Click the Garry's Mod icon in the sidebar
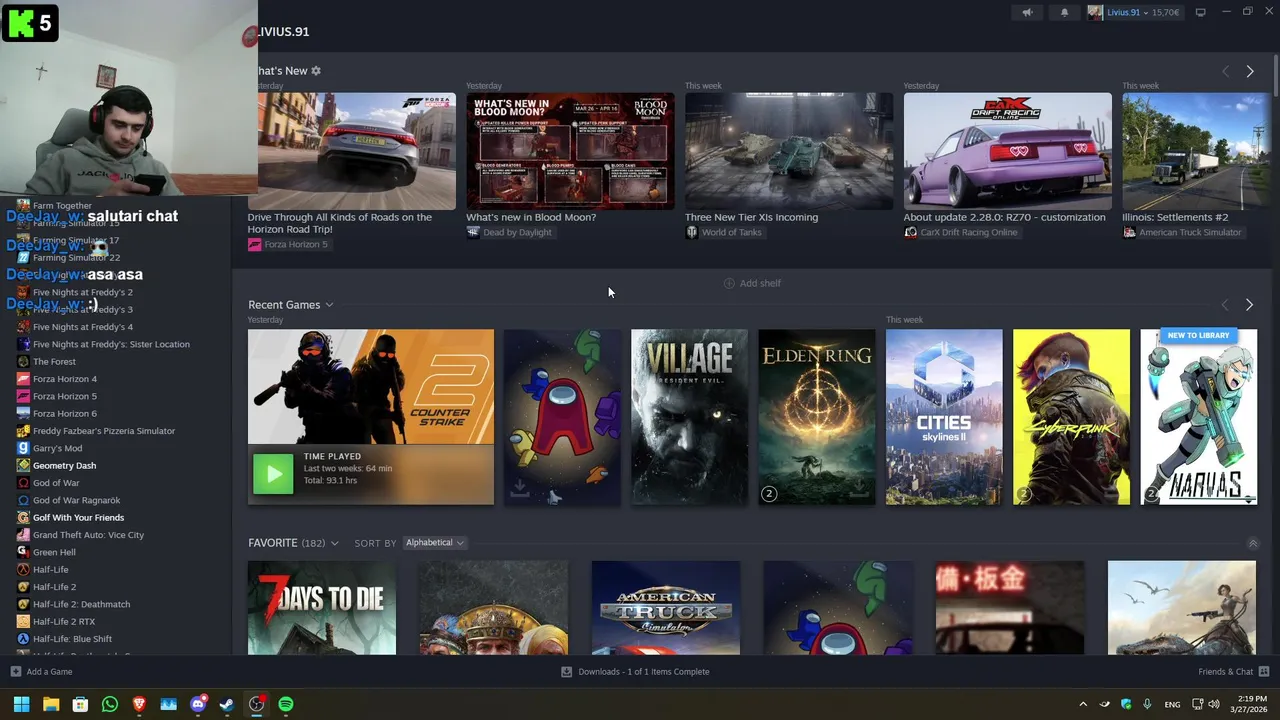Viewport: 1280px width, 720px height. click(x=23, y=448)
